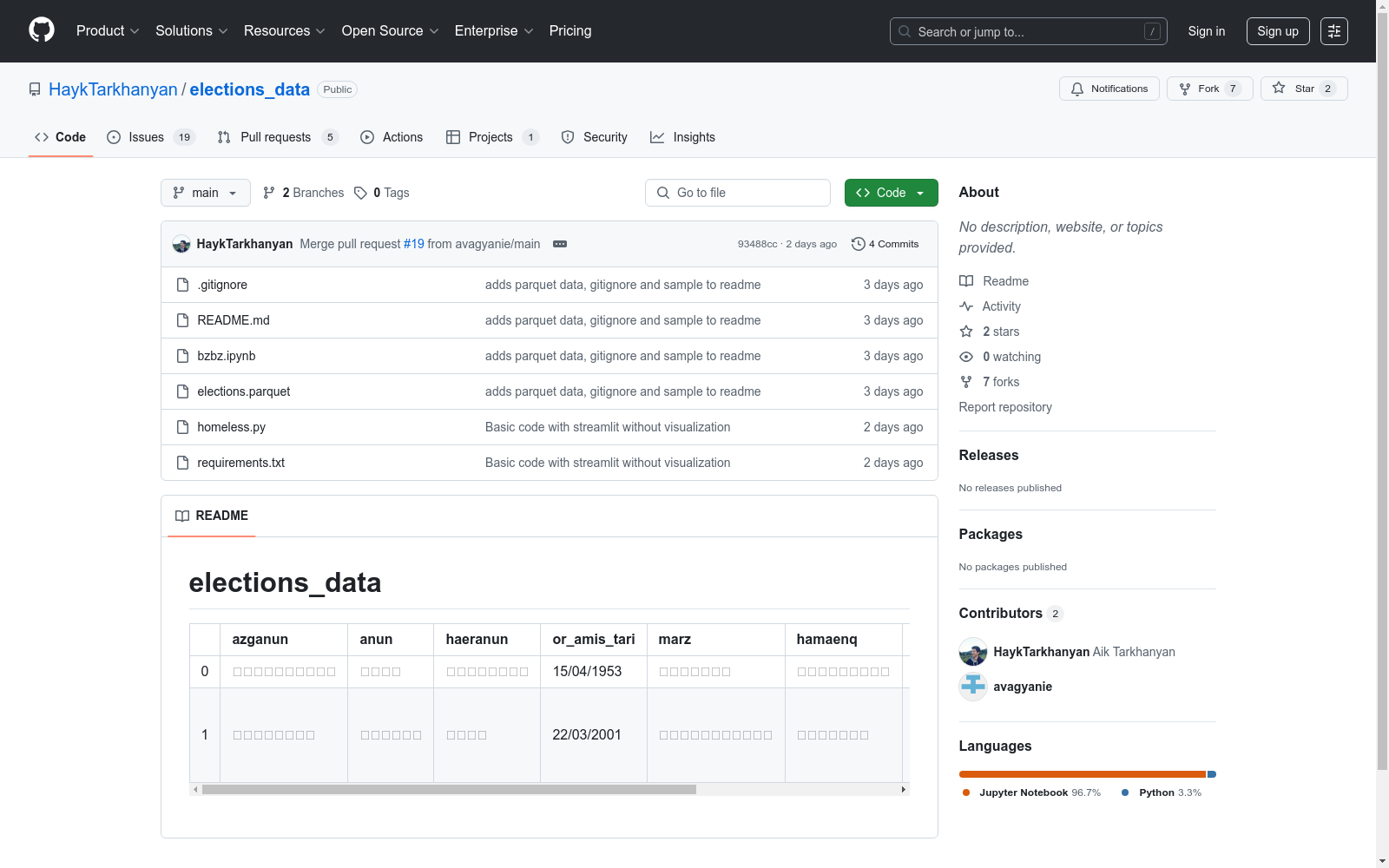This screenshot has width=1389, height=868.
Task: Open the Issues tab
Action: coord(151,137)
